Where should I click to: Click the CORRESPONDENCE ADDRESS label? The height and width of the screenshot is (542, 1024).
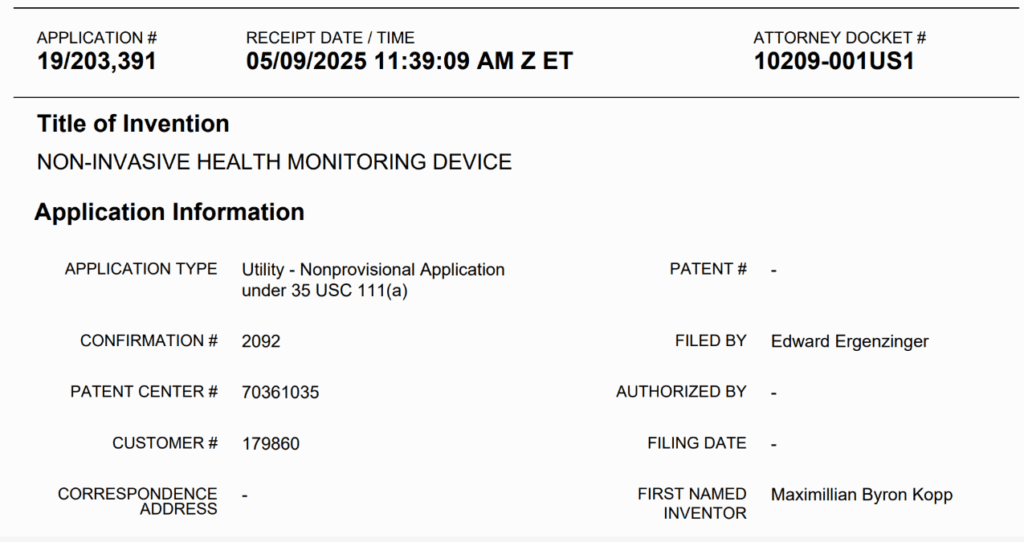coord(138,501)
